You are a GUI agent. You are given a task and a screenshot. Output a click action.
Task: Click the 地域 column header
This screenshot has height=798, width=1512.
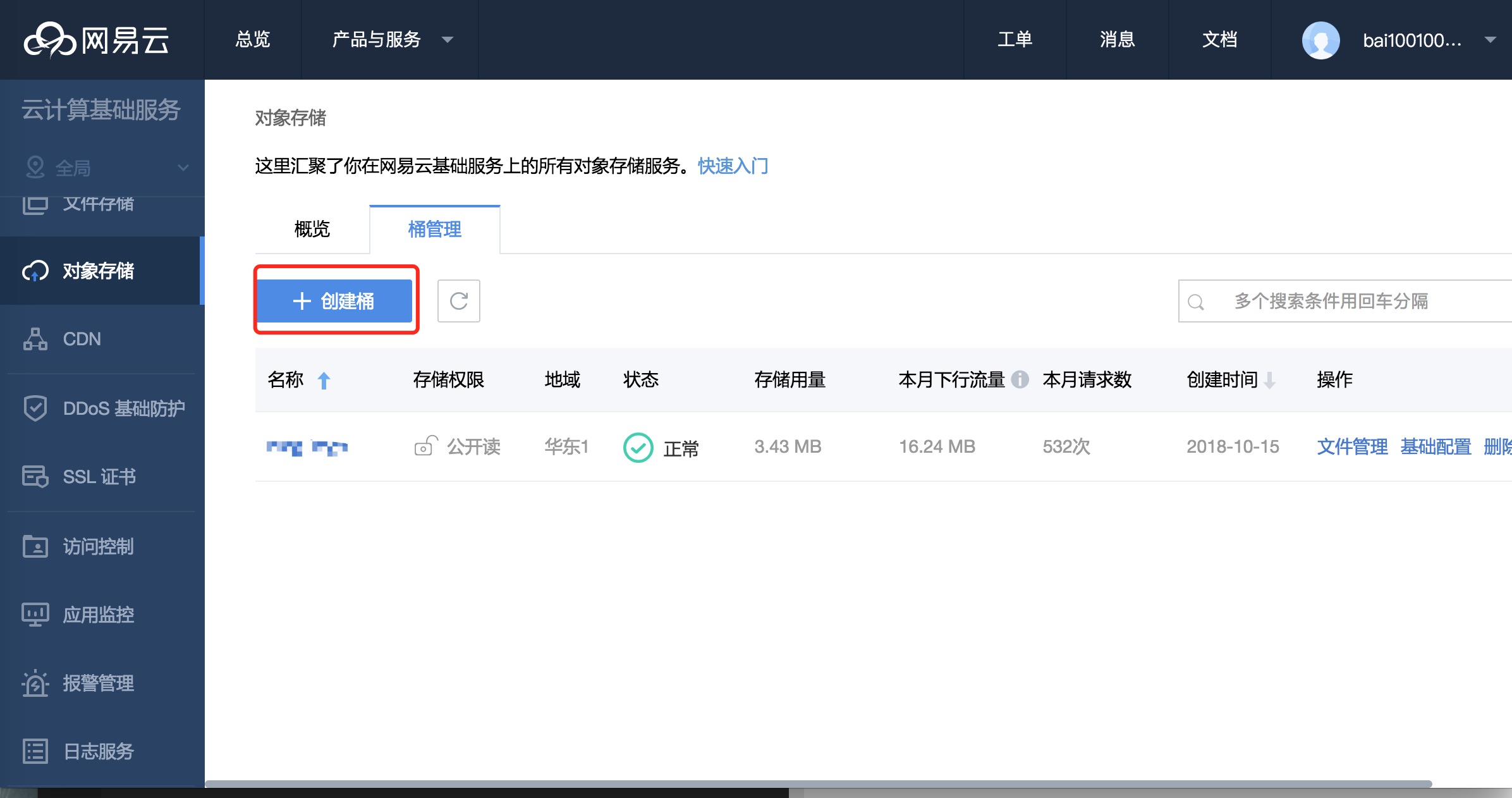pyautogui.click(x=562, y=379)
